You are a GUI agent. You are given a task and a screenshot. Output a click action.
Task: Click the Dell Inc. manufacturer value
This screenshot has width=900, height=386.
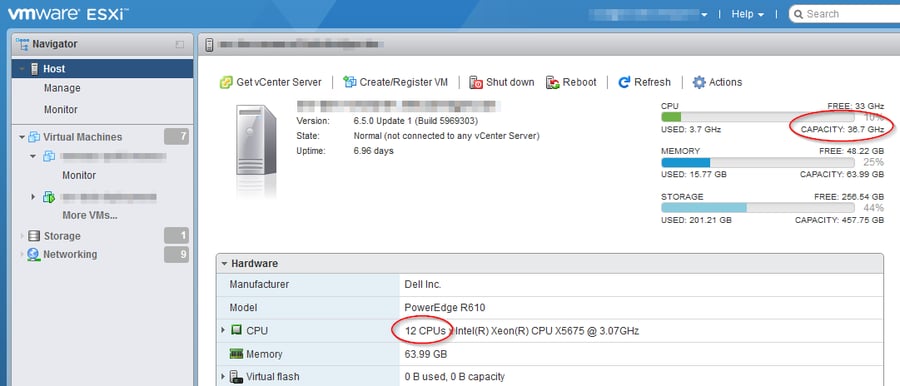[423, 284]
